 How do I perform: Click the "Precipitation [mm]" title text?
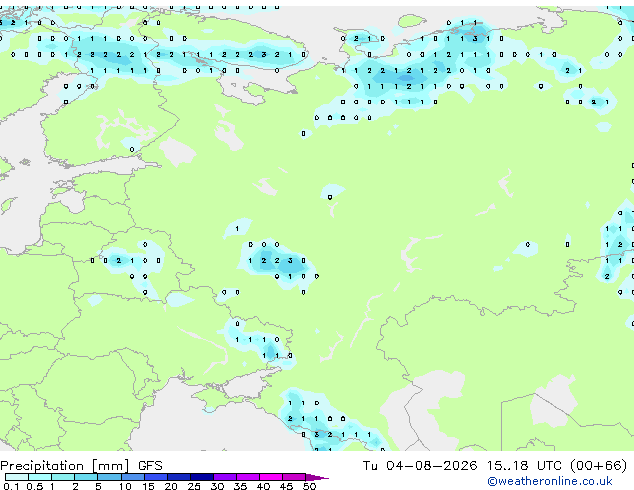(x=65, y=466)
